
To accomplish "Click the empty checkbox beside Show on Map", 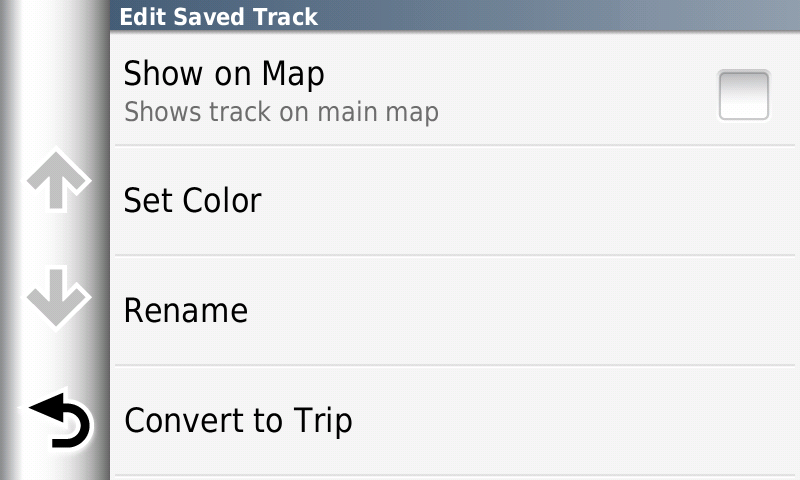I will (x=743, y=95).
